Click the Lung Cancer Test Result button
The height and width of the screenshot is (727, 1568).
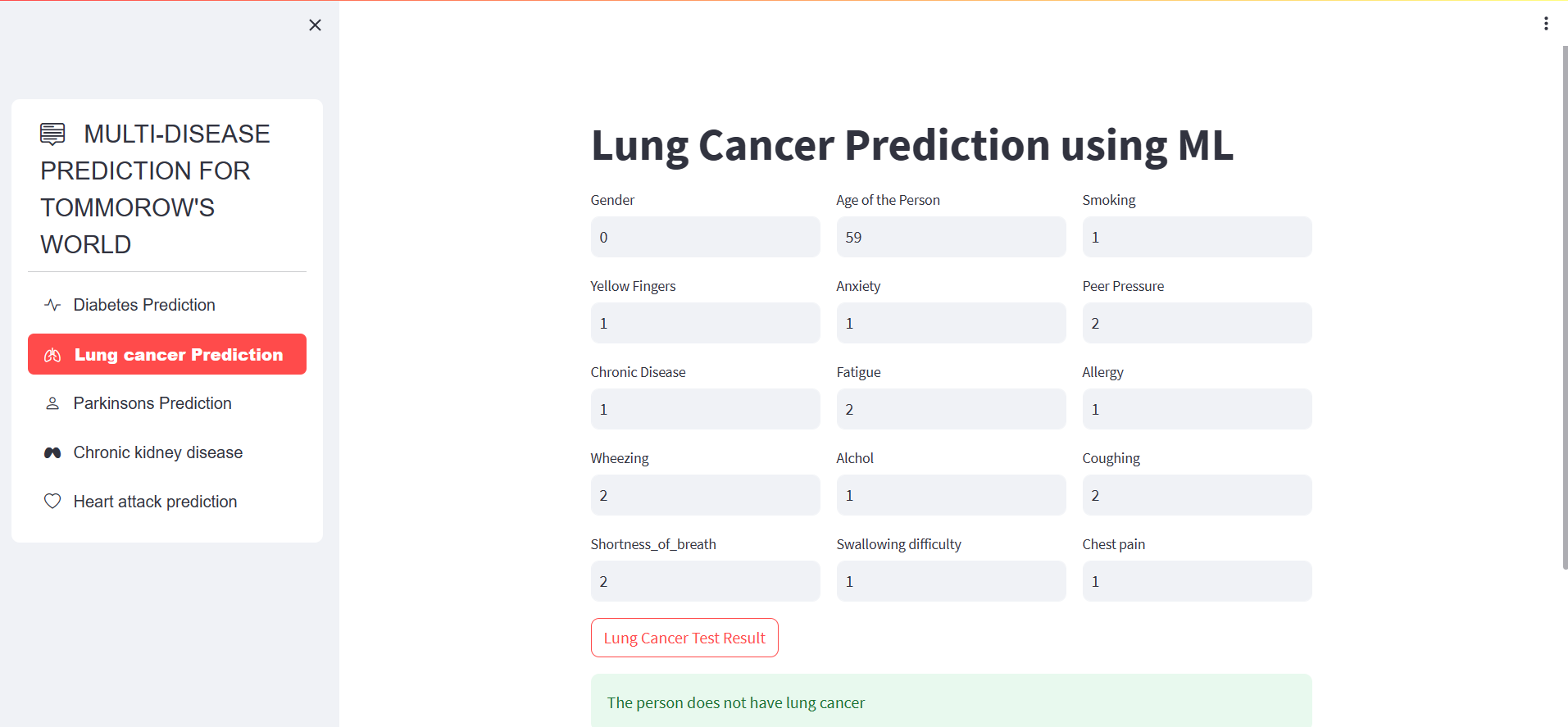(684, 638)
